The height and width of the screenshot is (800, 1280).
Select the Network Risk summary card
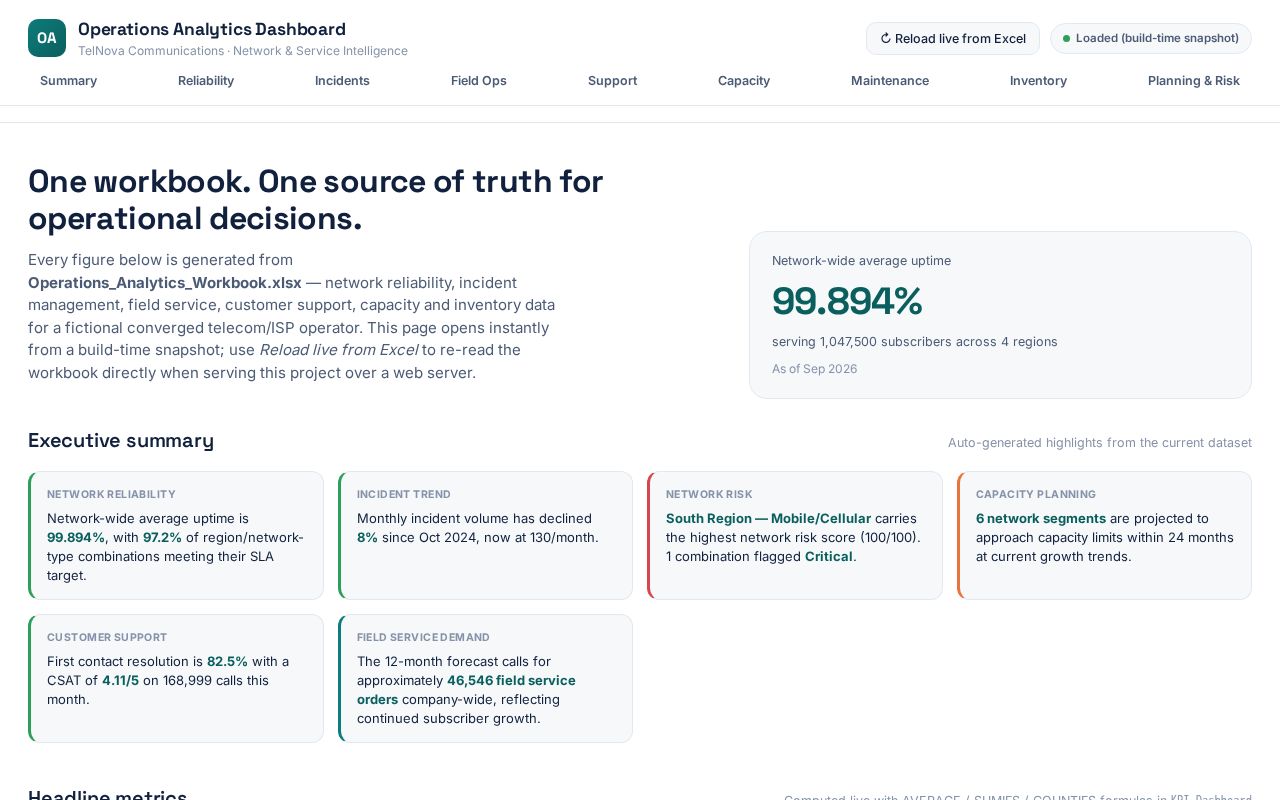[x=795, y=536]
